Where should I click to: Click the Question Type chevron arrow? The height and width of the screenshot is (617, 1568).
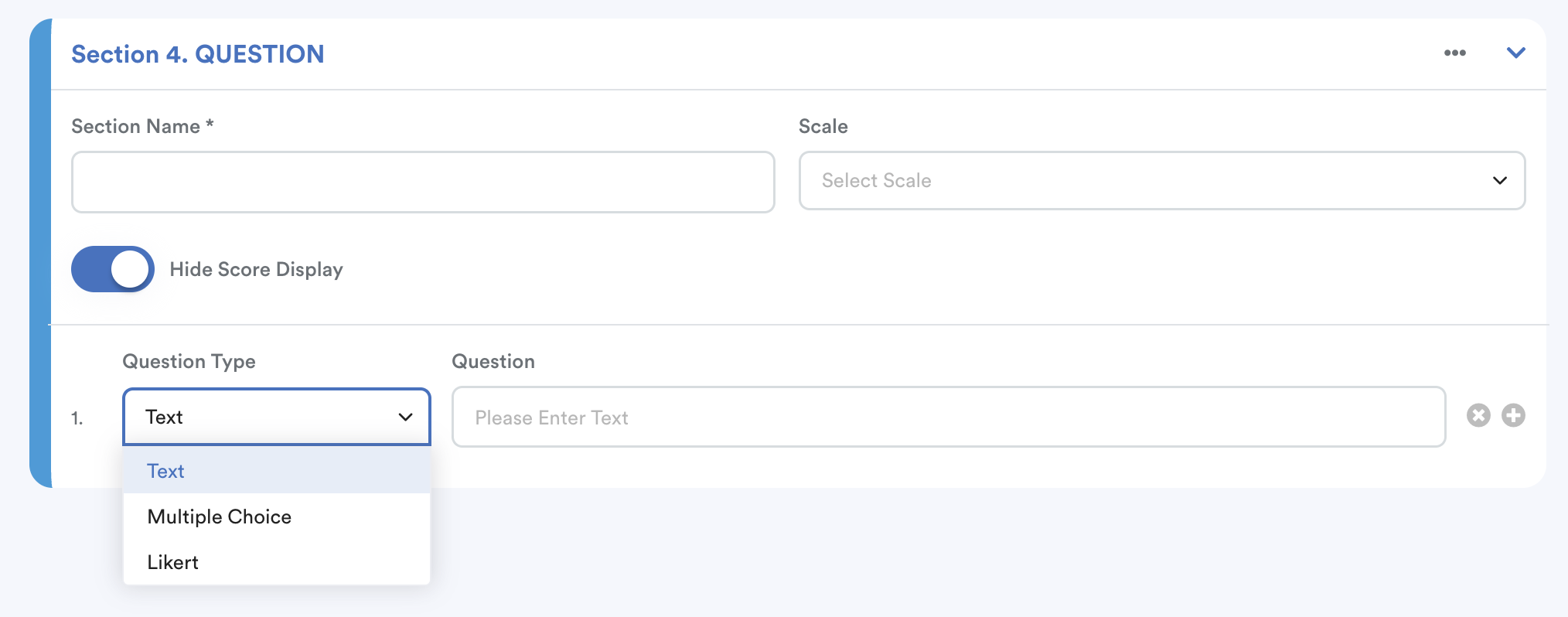tap(405, 418)
